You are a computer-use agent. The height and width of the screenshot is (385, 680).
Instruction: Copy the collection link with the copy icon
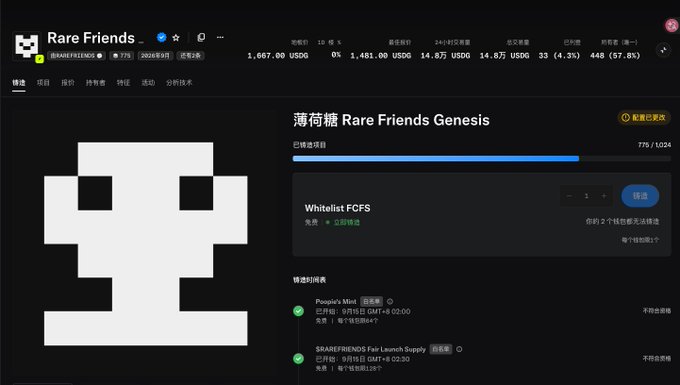click(x=201, y=37)
